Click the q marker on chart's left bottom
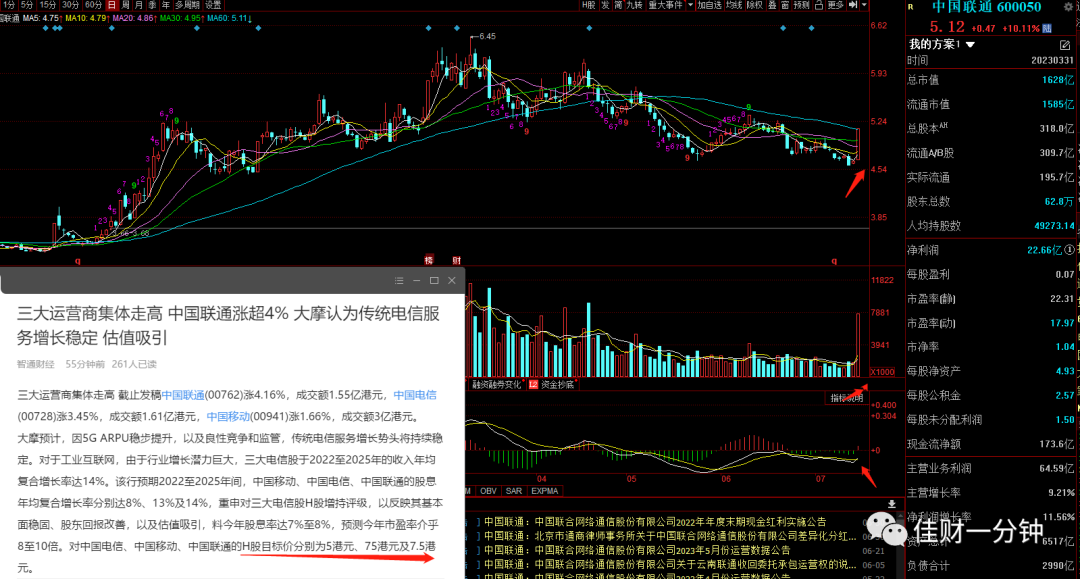The height and width of the screenshot is (579, 1080). (78, 261)
